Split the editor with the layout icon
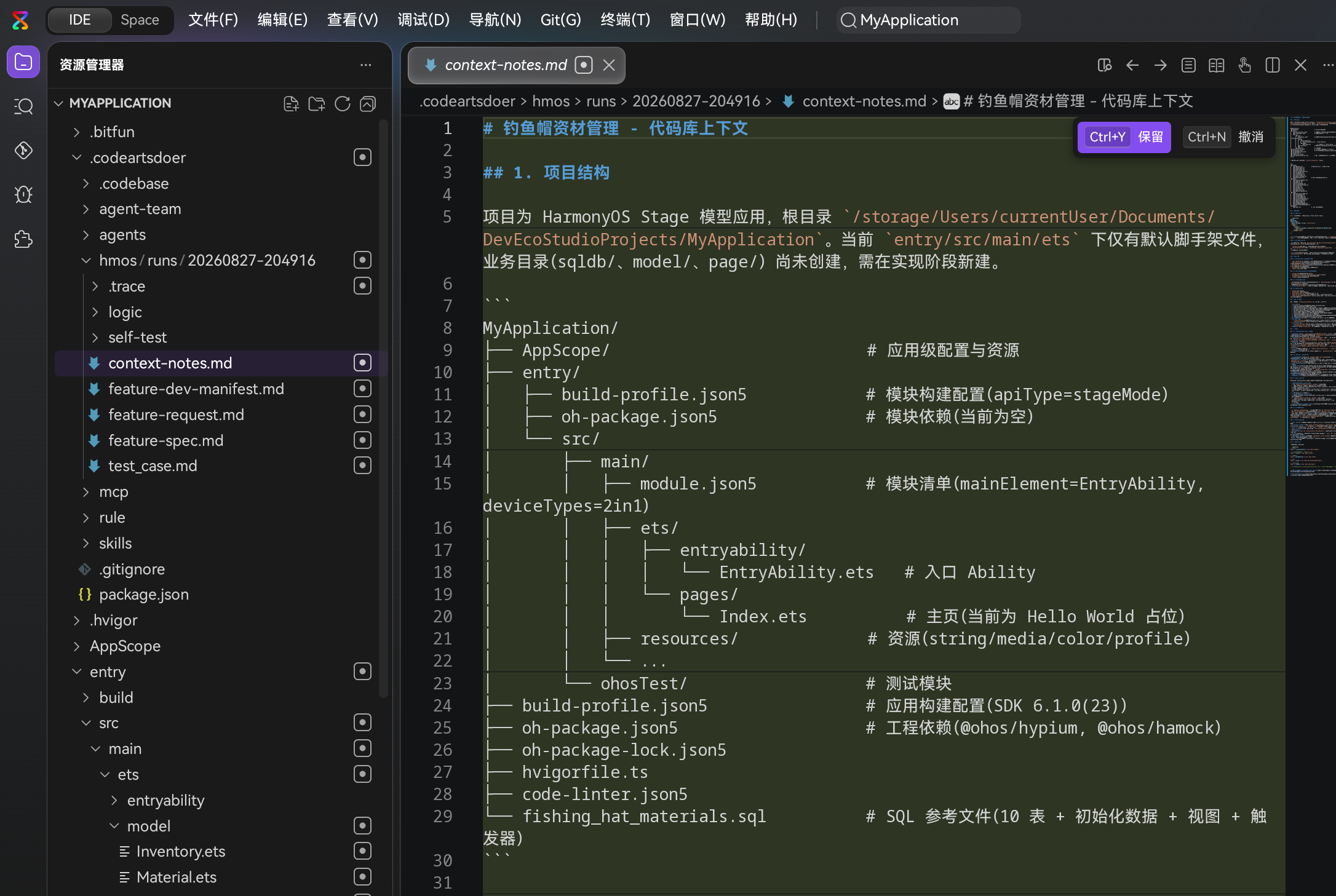Viewport: 1336px width, 896px height. click(1273, 65)
